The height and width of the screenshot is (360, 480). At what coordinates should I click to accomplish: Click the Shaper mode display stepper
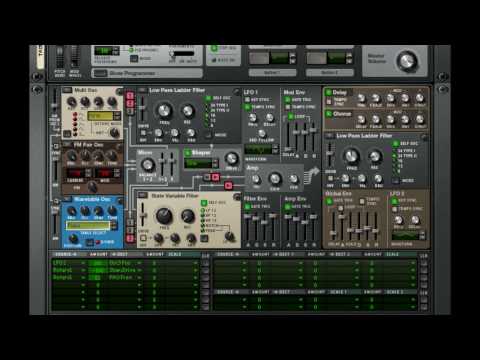215,163
